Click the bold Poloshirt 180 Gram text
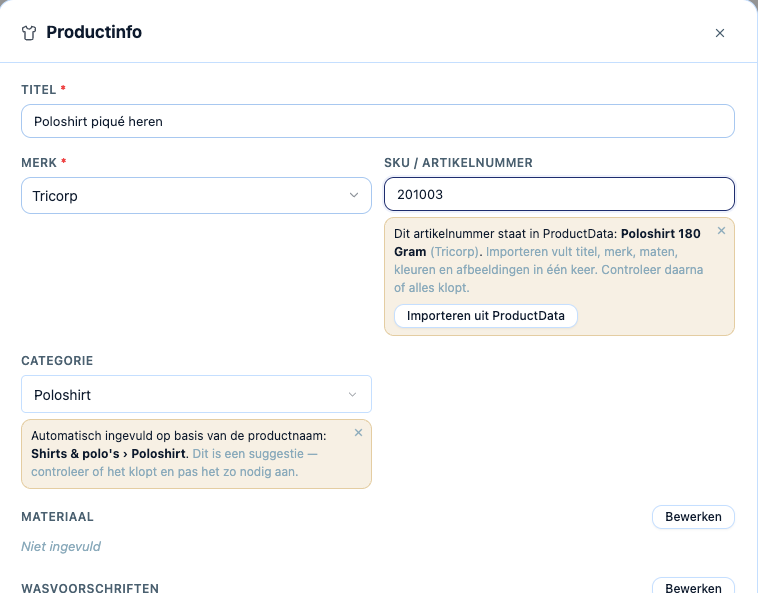Screen dimensions: 758x593 pos(547,243)
